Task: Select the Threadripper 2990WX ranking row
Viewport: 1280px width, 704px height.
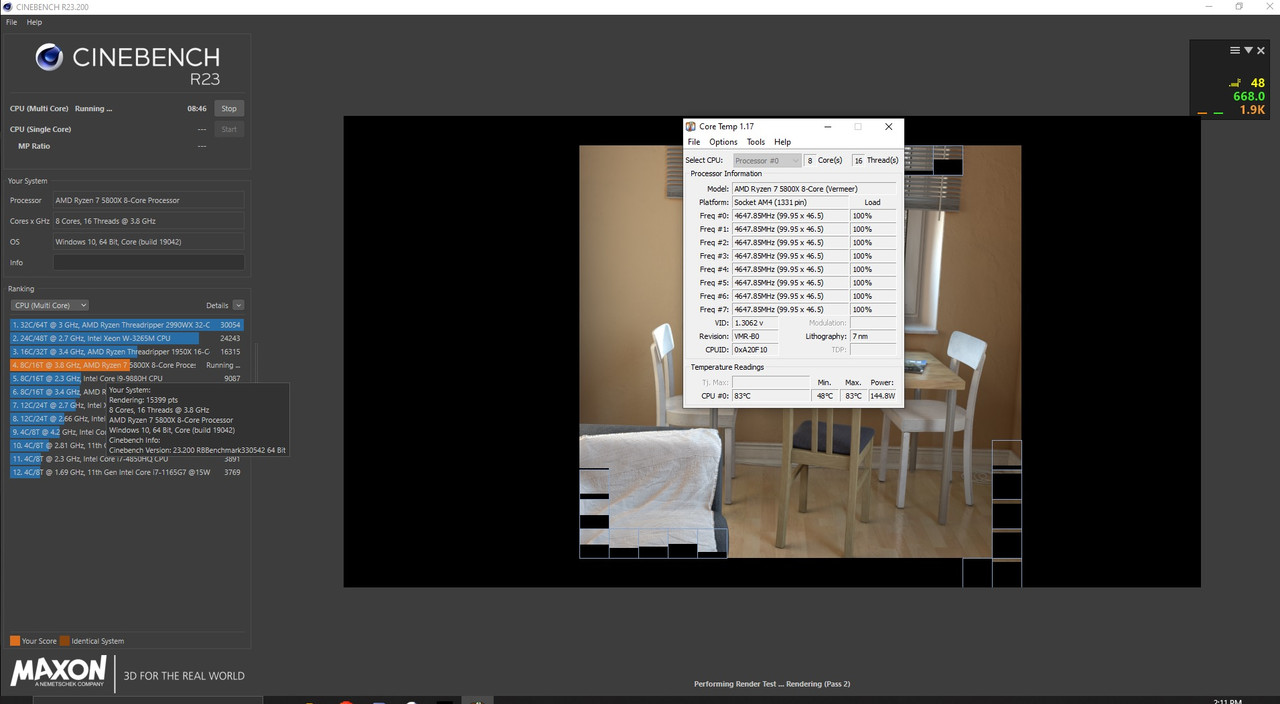Action: tap(127, 325)
